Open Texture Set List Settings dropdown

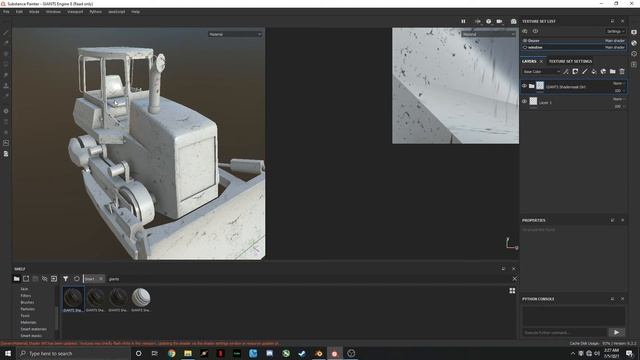615,31
